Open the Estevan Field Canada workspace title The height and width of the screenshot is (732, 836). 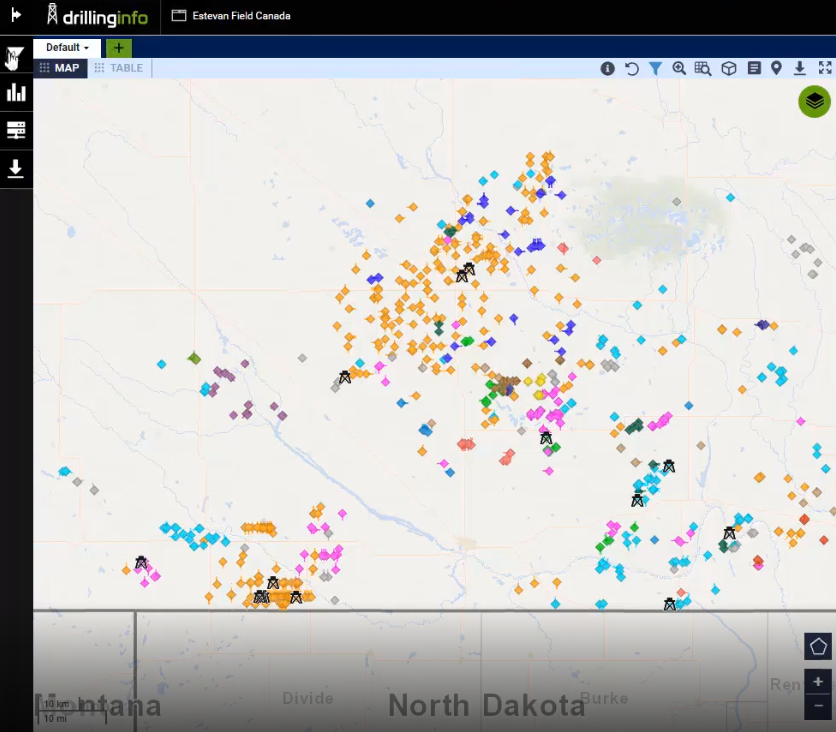pyautogui.click(x=231, y=16)
